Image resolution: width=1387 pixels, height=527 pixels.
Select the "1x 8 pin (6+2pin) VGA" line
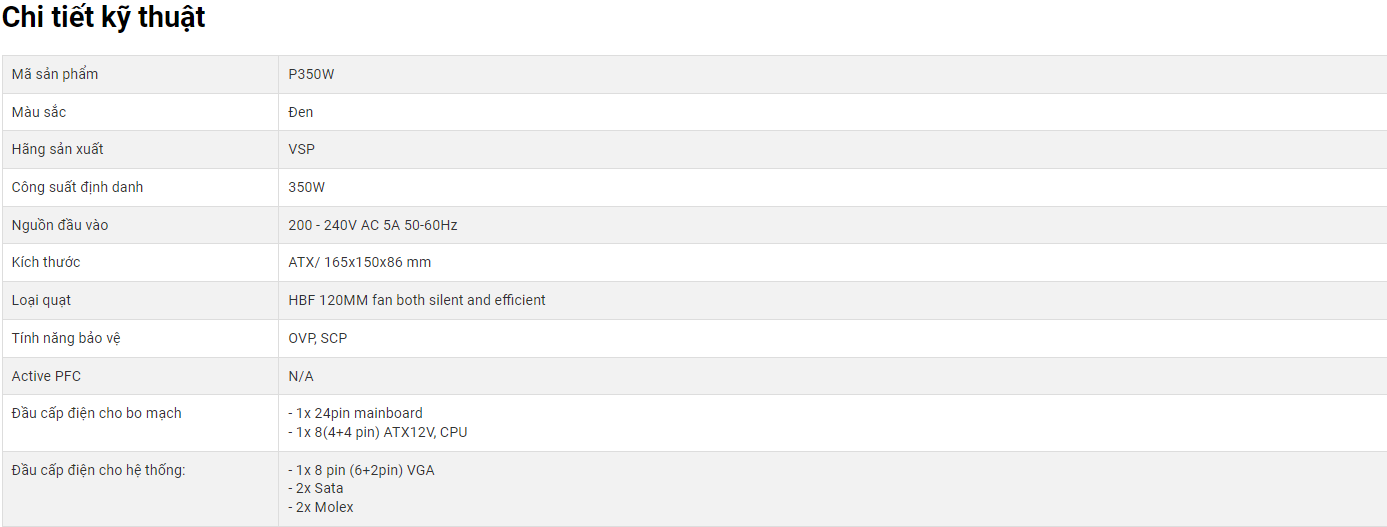[x=362, y=470]
